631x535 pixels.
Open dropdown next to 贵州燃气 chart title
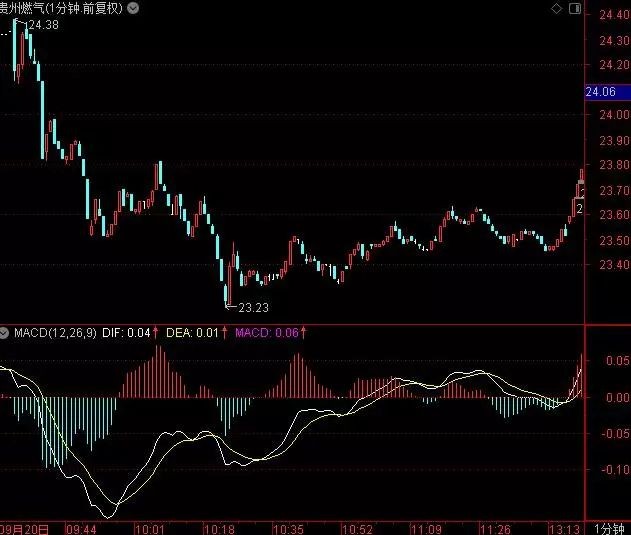click(133, 8)
